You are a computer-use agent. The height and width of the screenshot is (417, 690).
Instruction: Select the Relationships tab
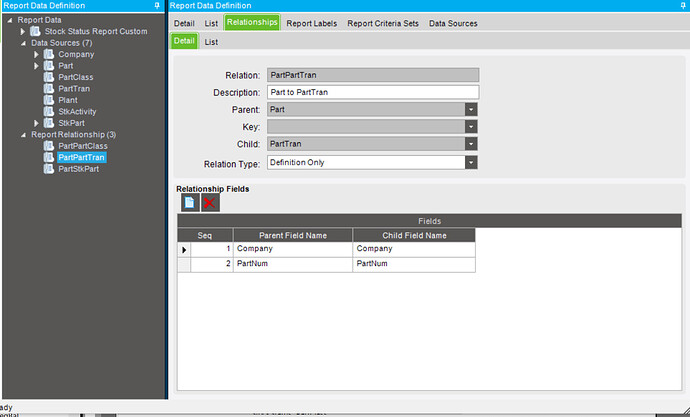point(252,22)
